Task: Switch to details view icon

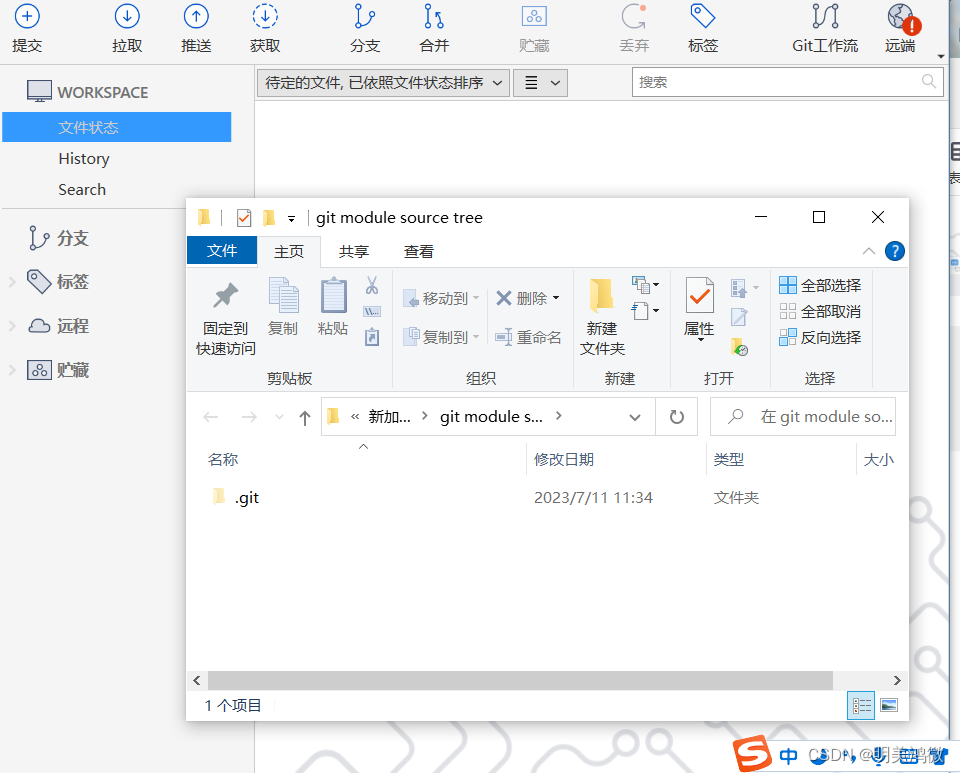Action: click(861, 706)
